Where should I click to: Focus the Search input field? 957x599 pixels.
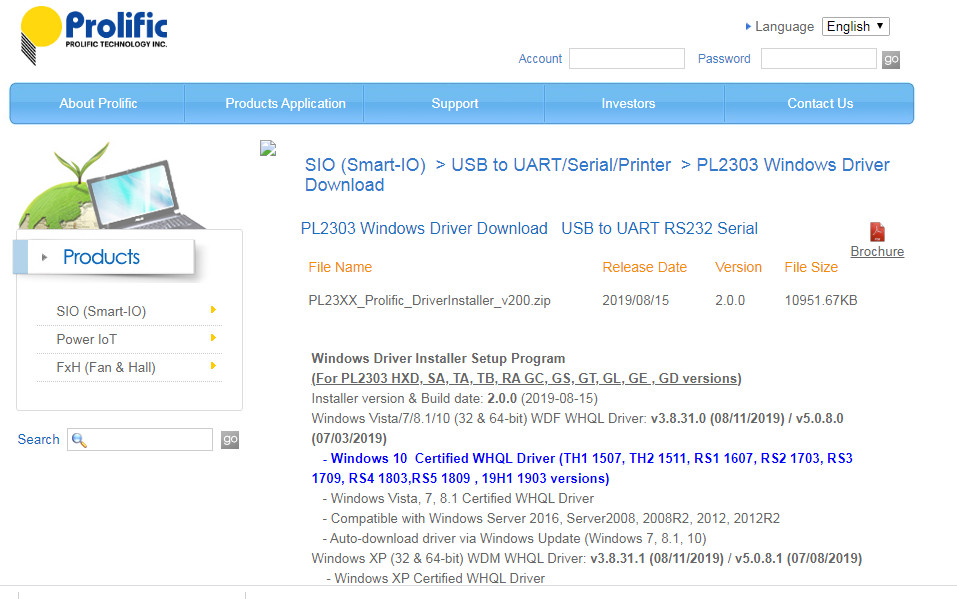pos(140,440)
